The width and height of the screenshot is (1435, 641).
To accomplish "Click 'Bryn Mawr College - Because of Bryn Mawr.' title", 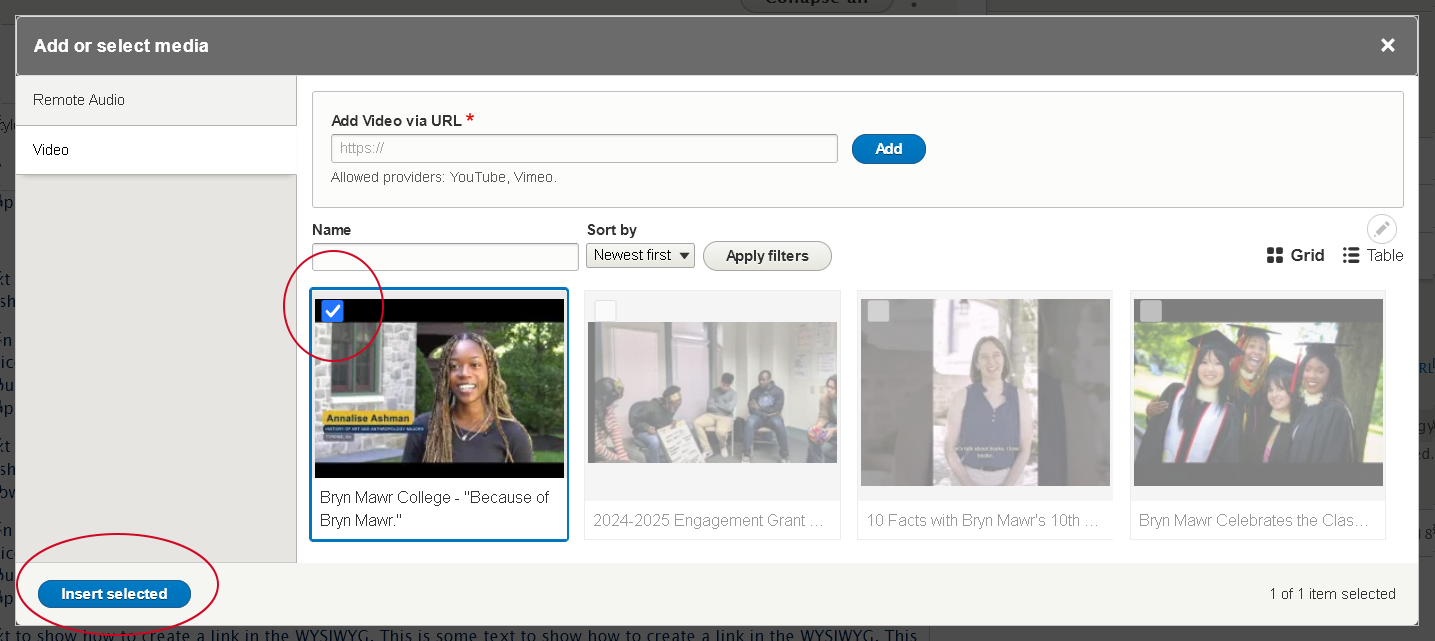I will coord(435,509).
